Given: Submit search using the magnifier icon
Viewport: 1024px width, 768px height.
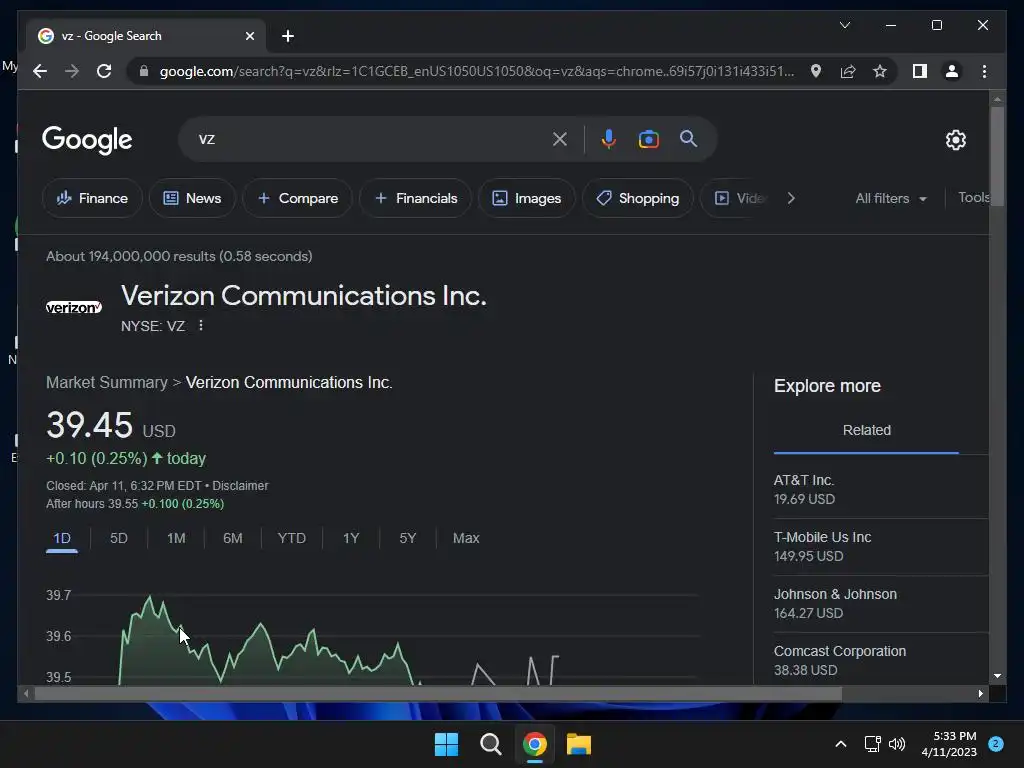Looking at the screenshot, I should pyautogui.click(x=688, y=138).
